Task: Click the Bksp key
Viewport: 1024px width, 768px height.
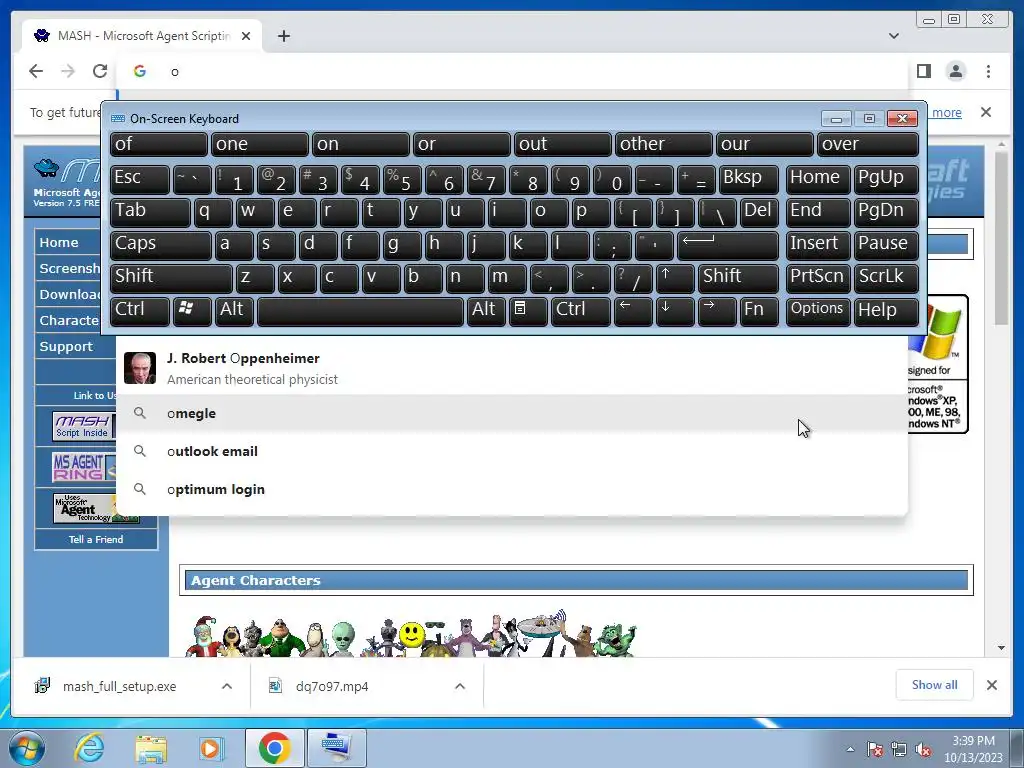Action: pos(748,179)
